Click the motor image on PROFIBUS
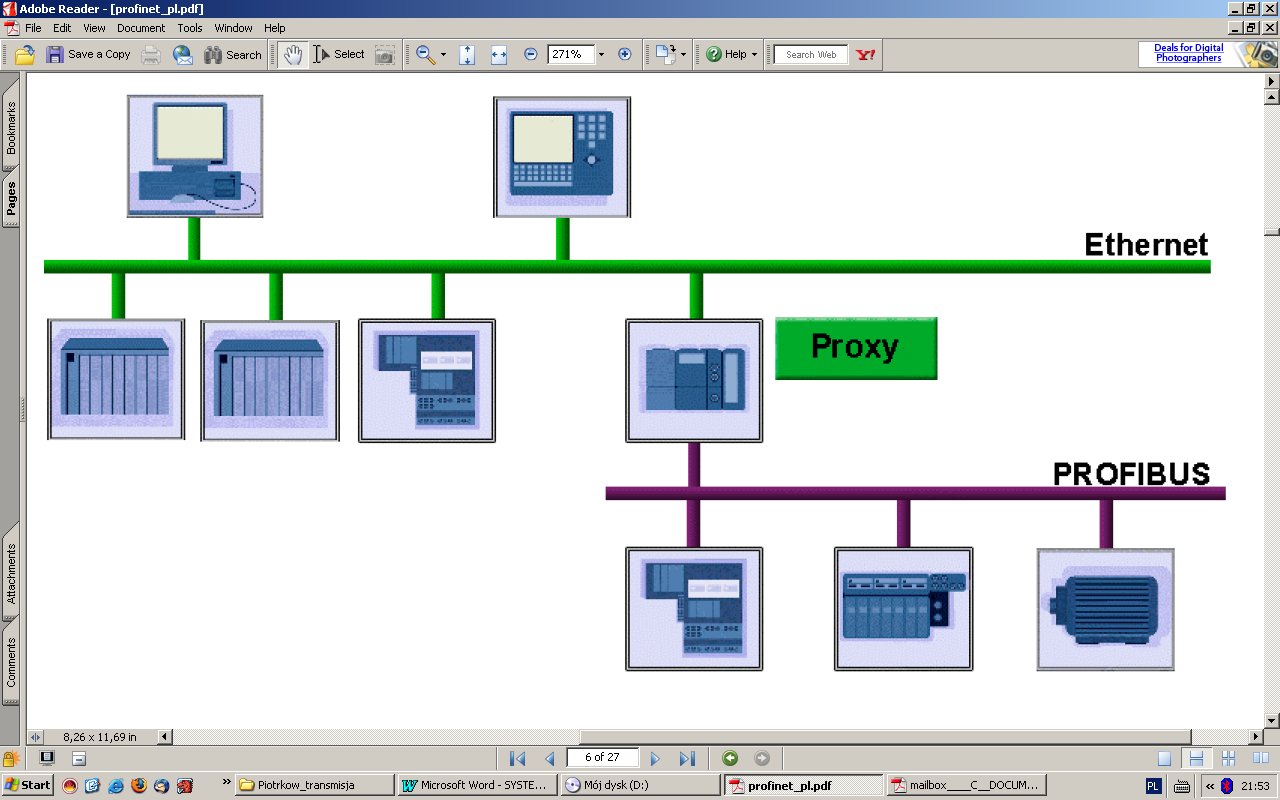 pyautogui.click(x=1105, y=609)
